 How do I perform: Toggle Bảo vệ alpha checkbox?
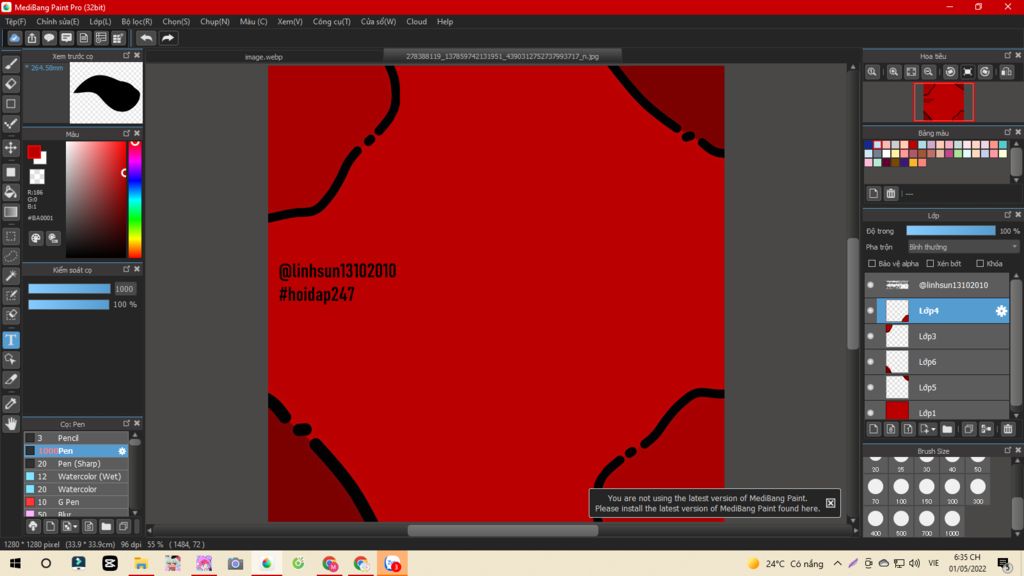pyautogui.click(x=872, y=264)
